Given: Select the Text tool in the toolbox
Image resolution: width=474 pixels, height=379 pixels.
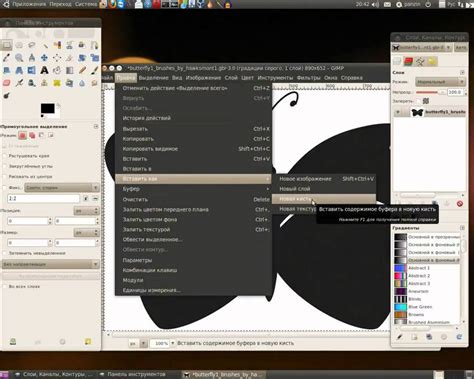Looking at the screenshot, I should (x=44, y=70).
